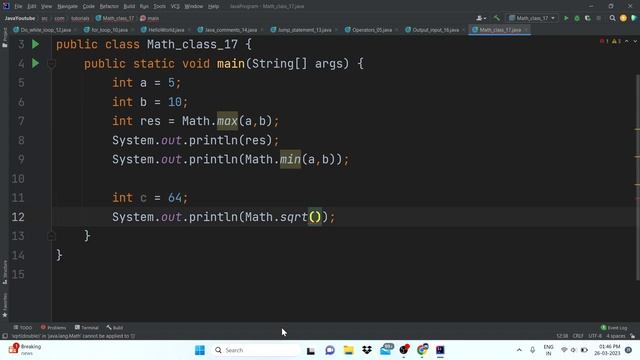640x360 pixels.
Task: Click the yellow IDE update avatar icon
Action: 623,18
